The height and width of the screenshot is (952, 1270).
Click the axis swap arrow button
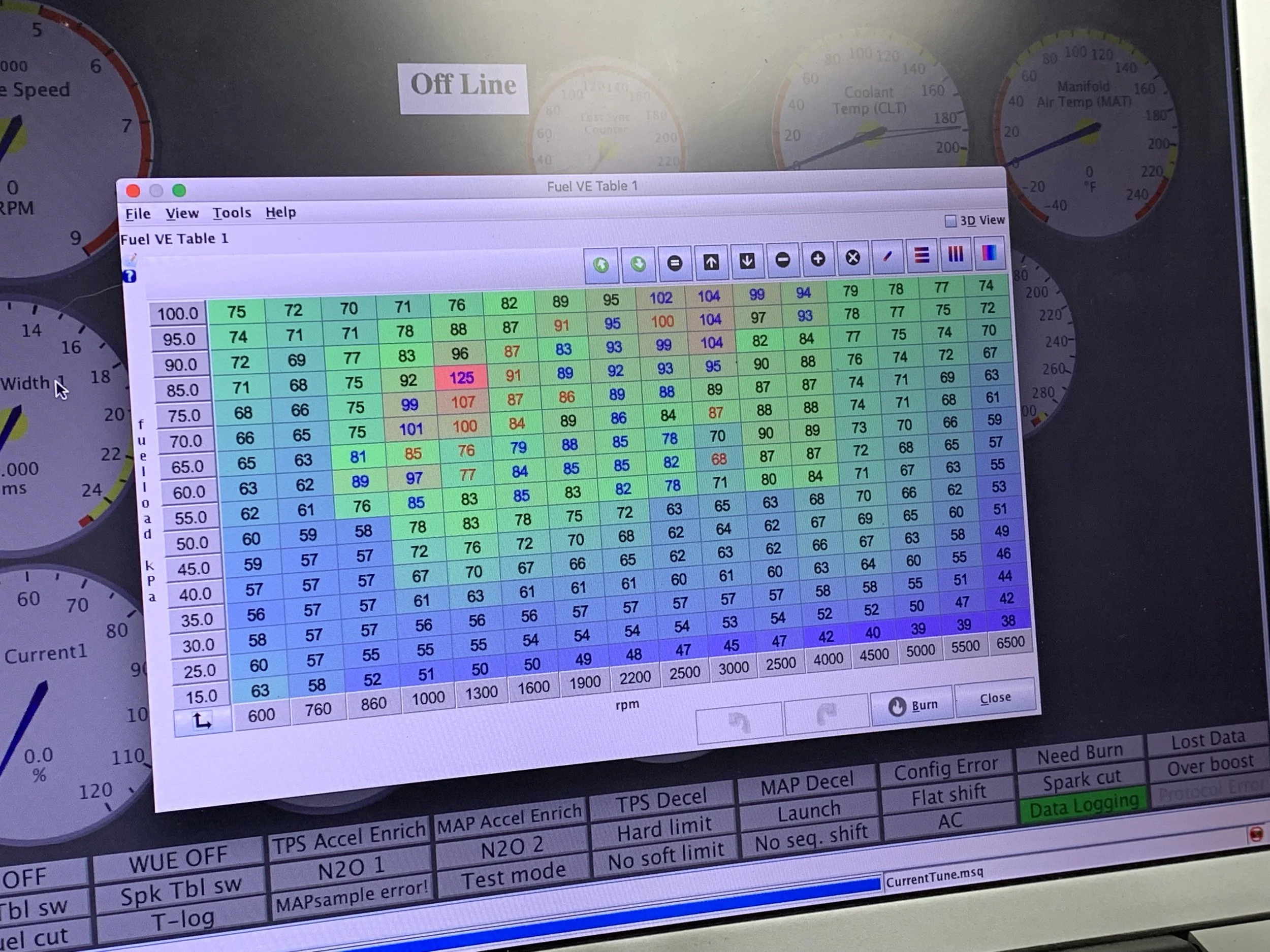tap(202, 721)
